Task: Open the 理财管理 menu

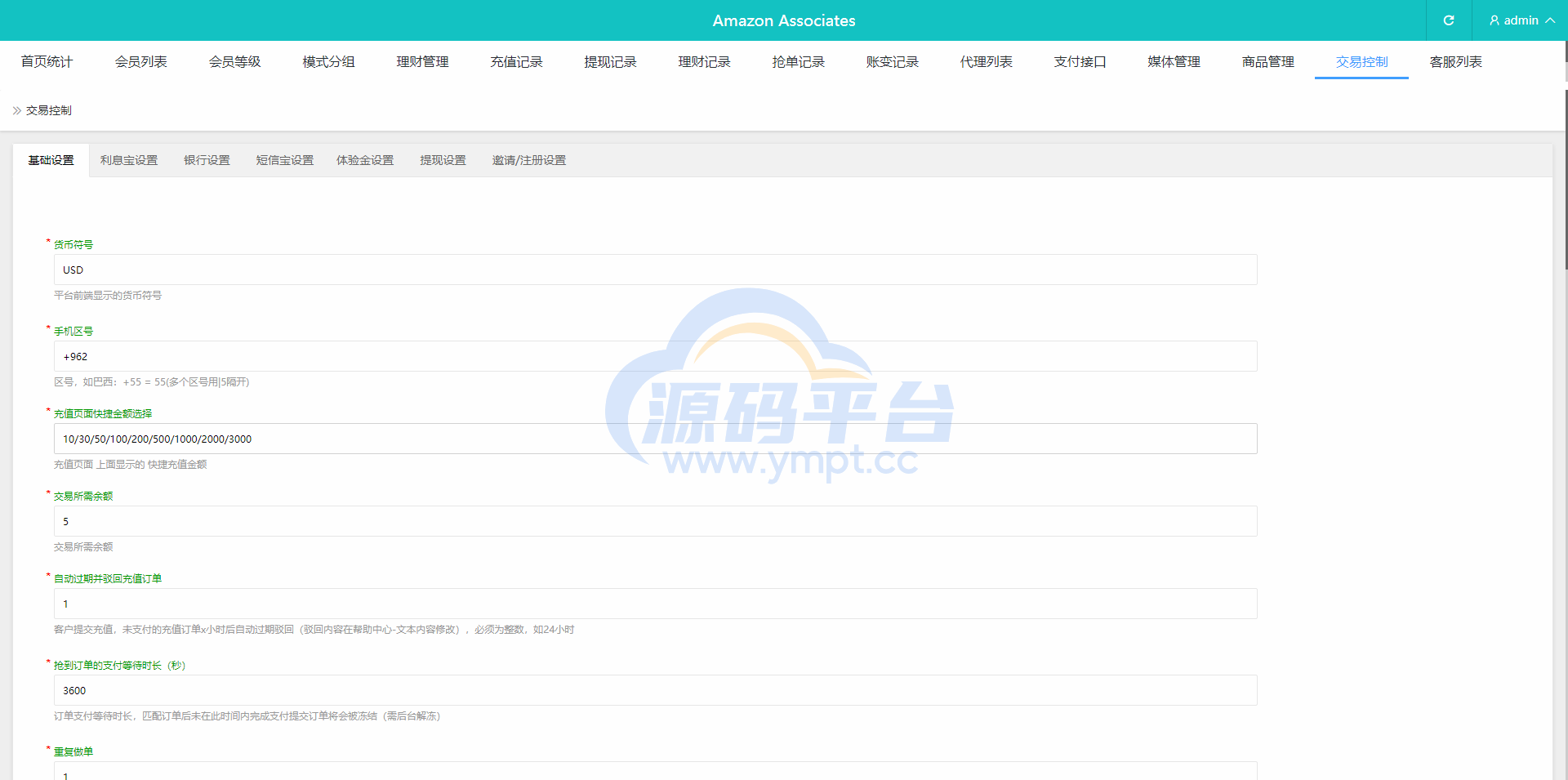Action: coord(422,62)
